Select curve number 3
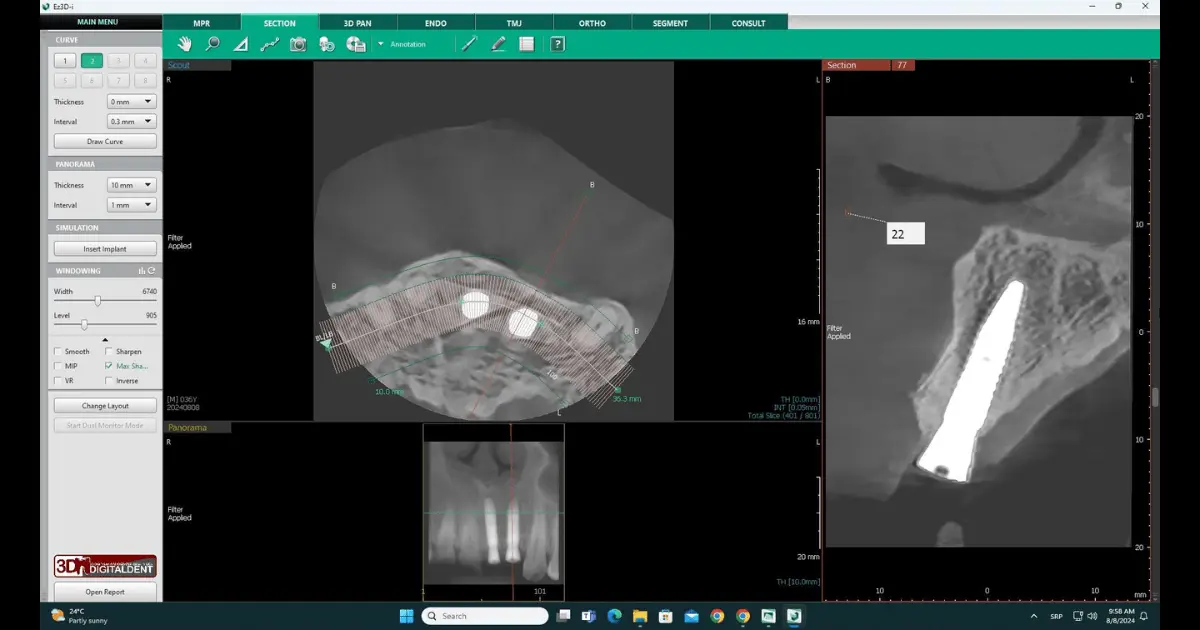 click(119, 61)
